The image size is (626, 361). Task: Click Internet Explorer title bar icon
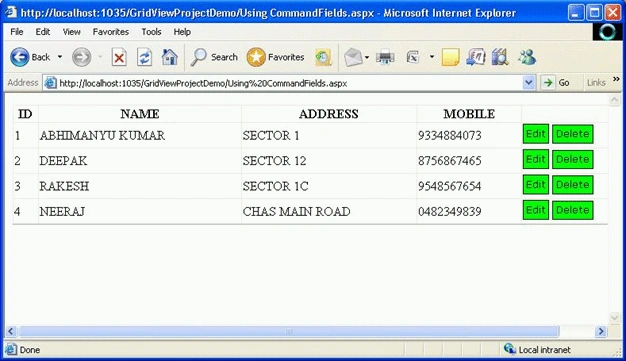[11, 12]
